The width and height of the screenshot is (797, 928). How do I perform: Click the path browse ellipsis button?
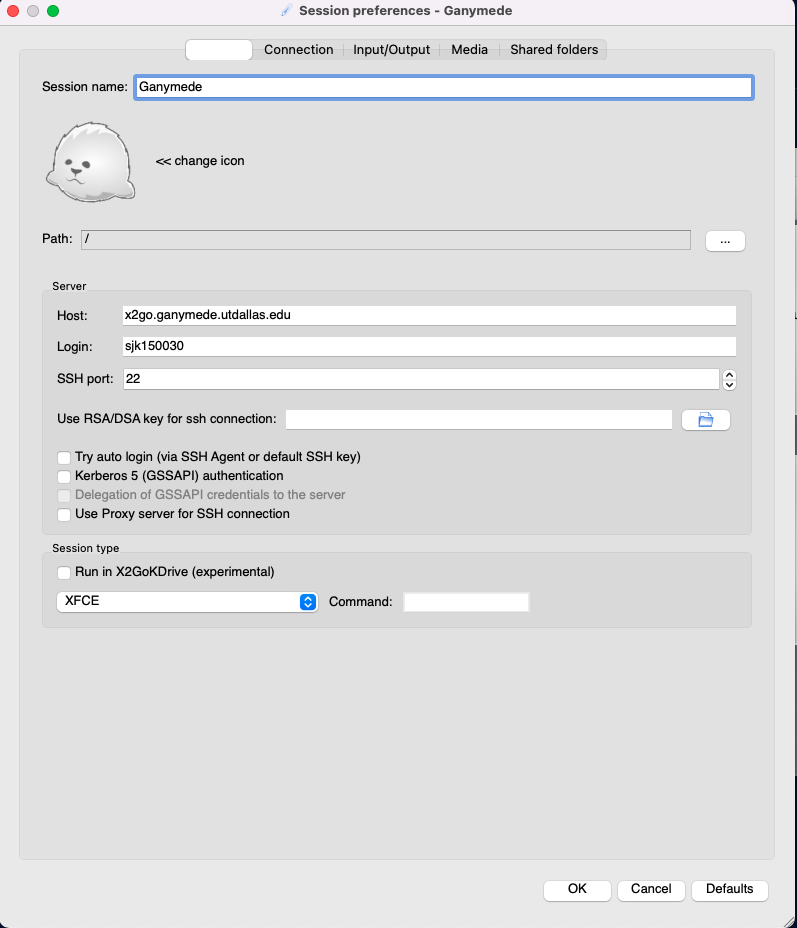pos(725,241)
